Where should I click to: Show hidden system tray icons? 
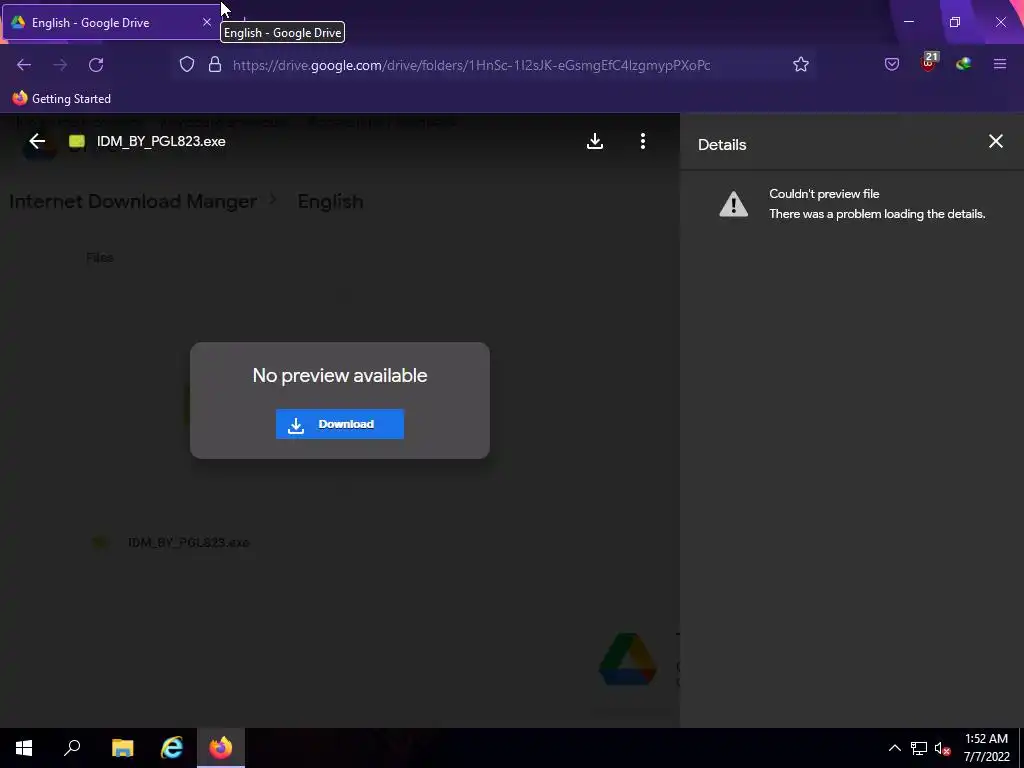(x=895, y=748)
